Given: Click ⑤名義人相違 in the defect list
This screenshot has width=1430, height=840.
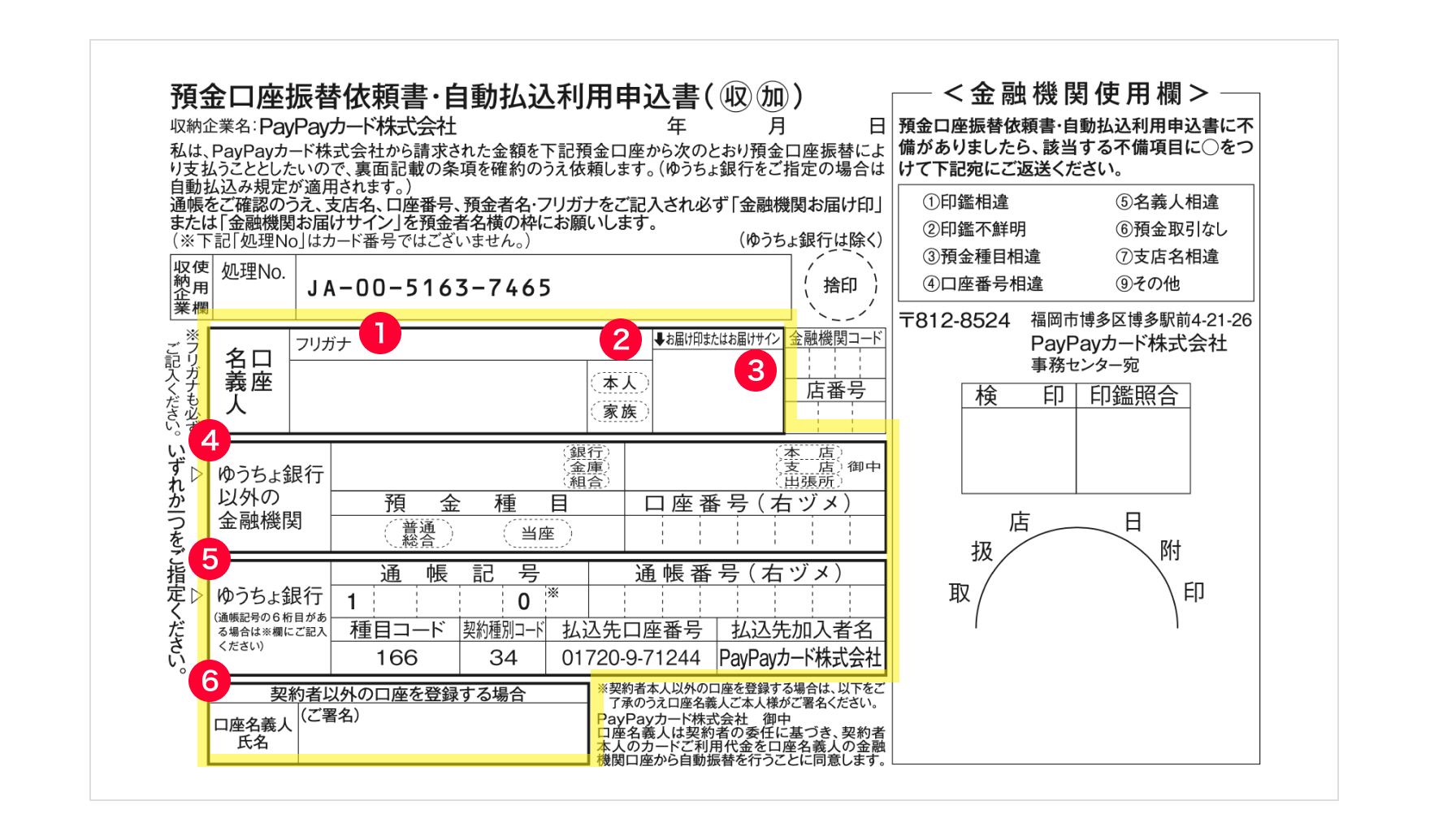Looking at the screenshot, I should coord(1167,202).
